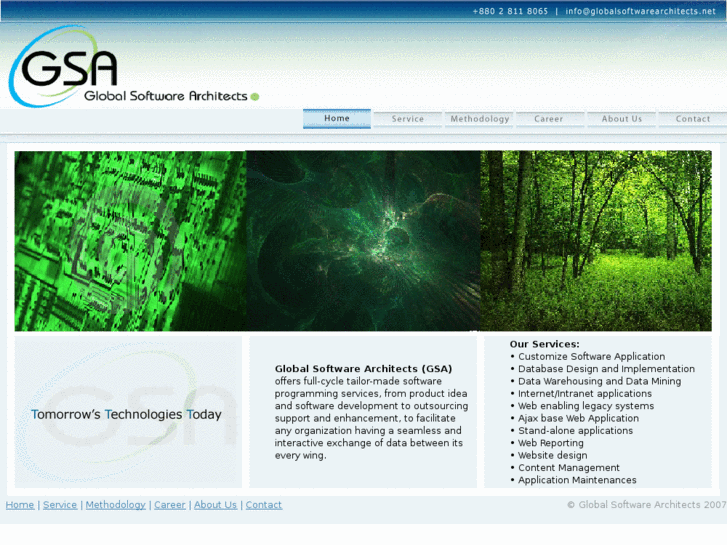Click the green circuit board banner image
This screenshot has height=545, width=727.
[130, 241]
